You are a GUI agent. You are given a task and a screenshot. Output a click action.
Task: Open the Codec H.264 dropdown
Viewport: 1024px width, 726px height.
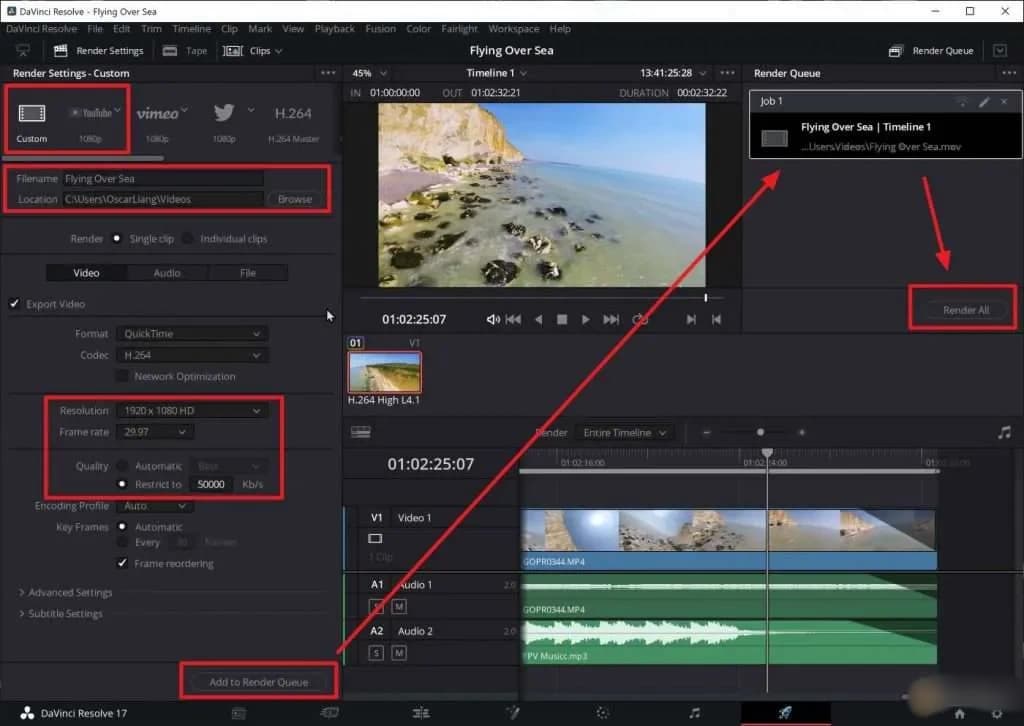(191, 355)
